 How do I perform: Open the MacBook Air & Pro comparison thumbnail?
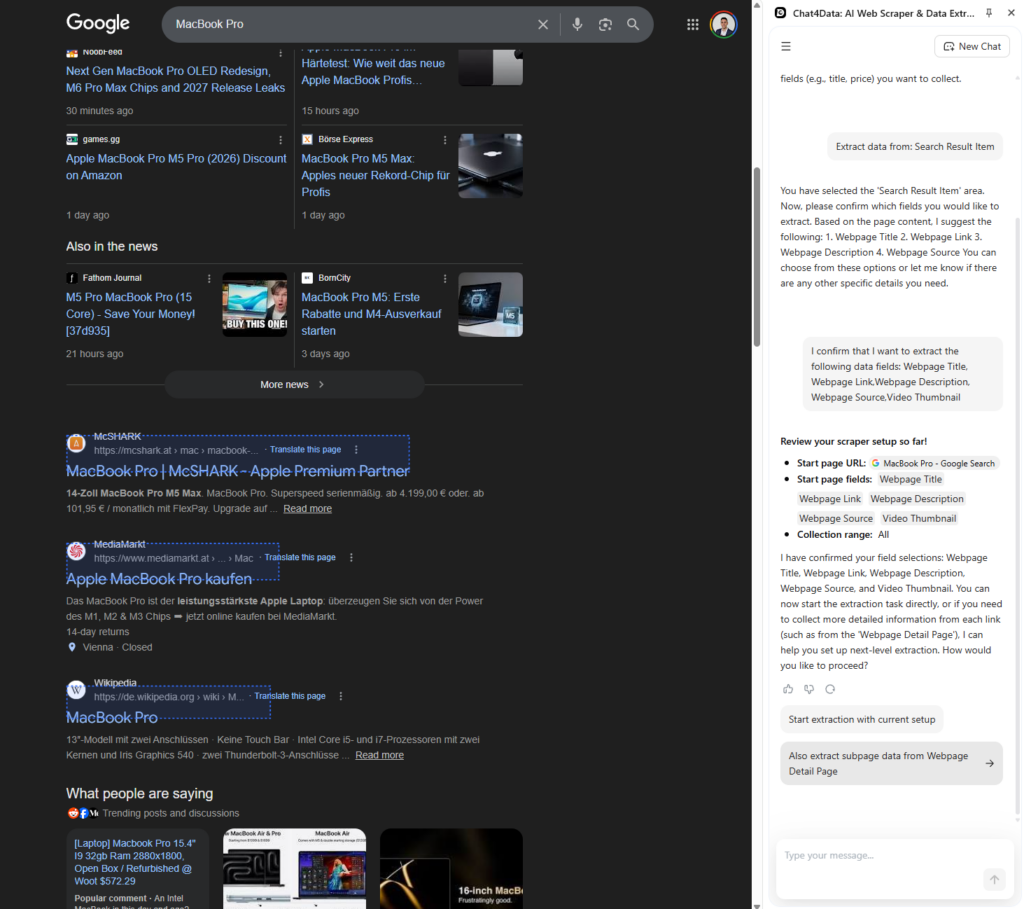tap(295, 869)
